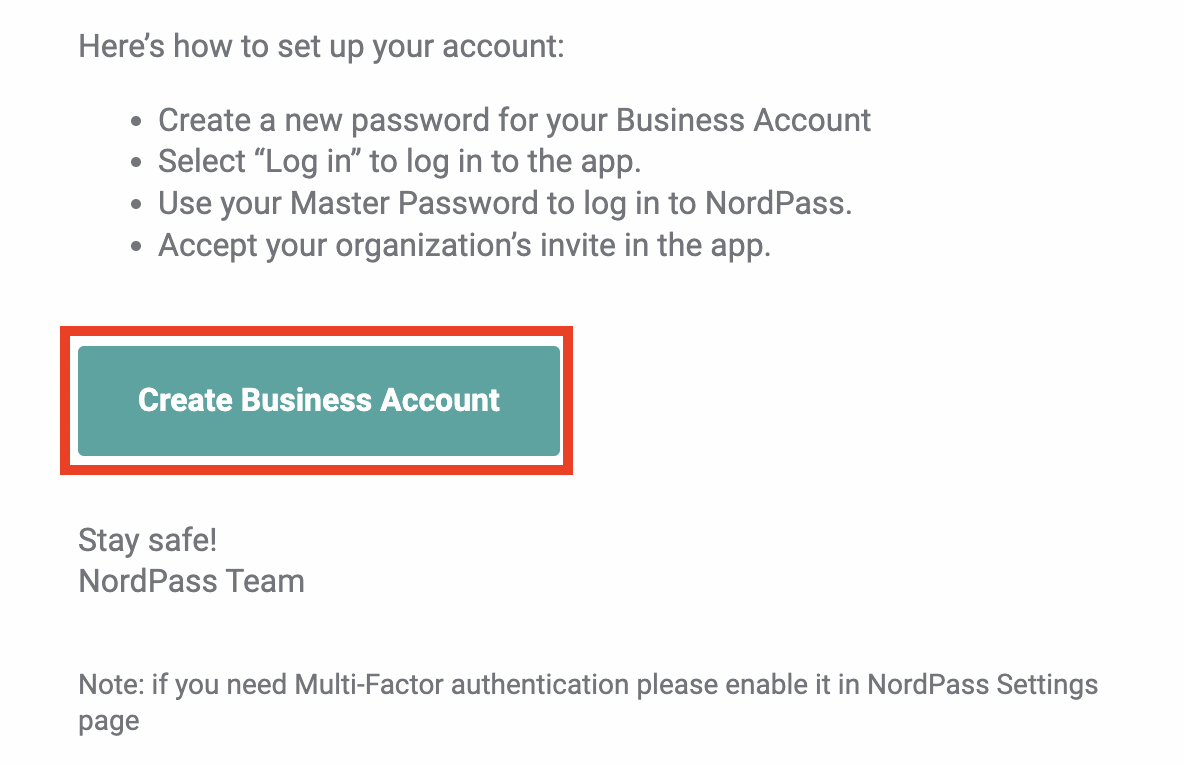Click the word "page" ending the note

tap(109, 721)
